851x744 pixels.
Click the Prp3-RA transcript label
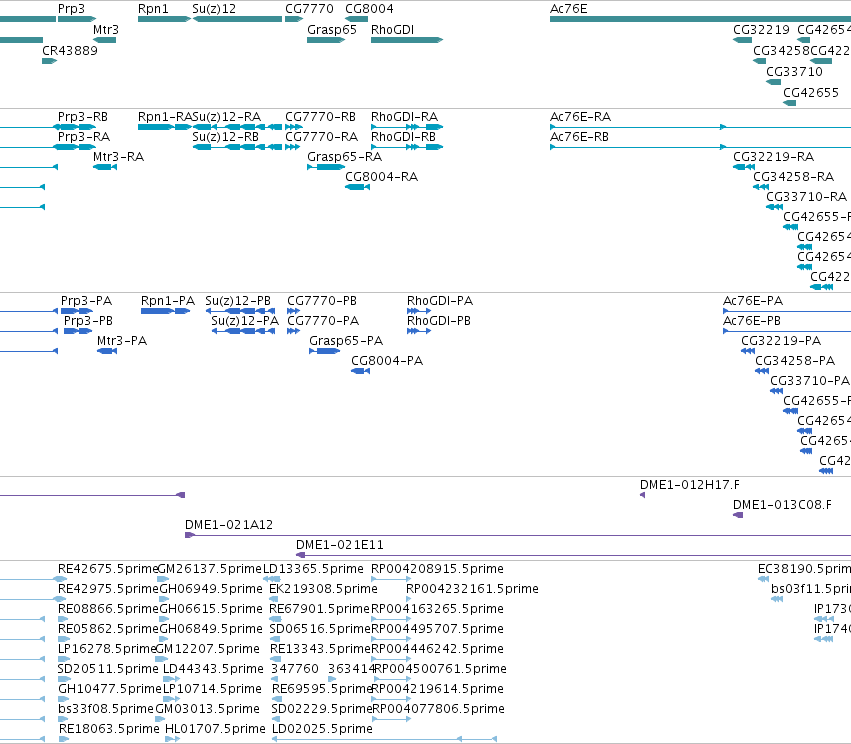point(84,137)
